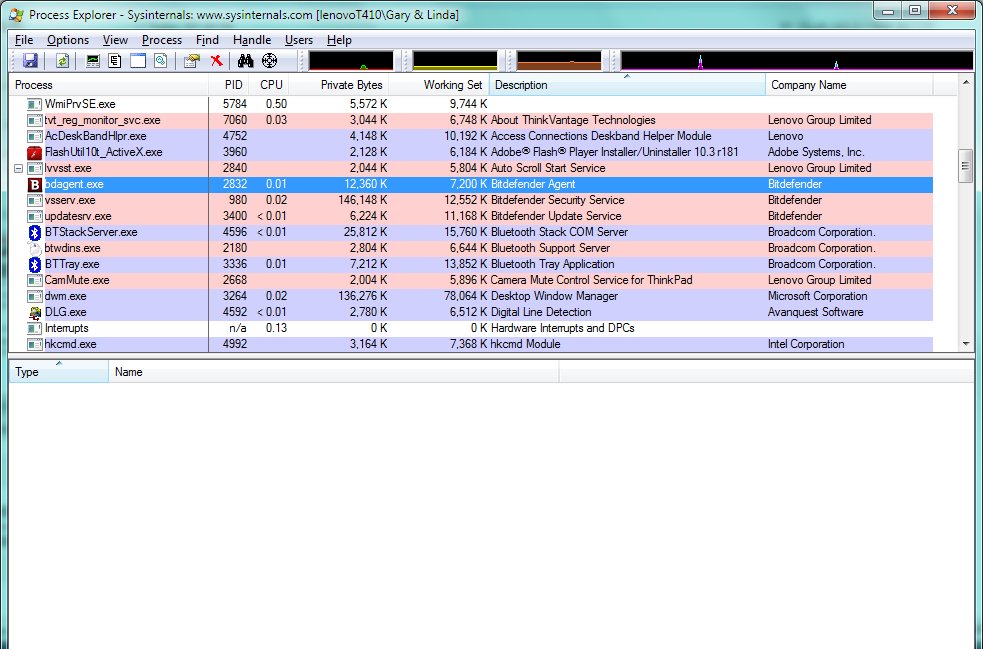983x649 pixels.
Task: Collapse the lvvsst.exe tree node
Action: click(18, 168)
